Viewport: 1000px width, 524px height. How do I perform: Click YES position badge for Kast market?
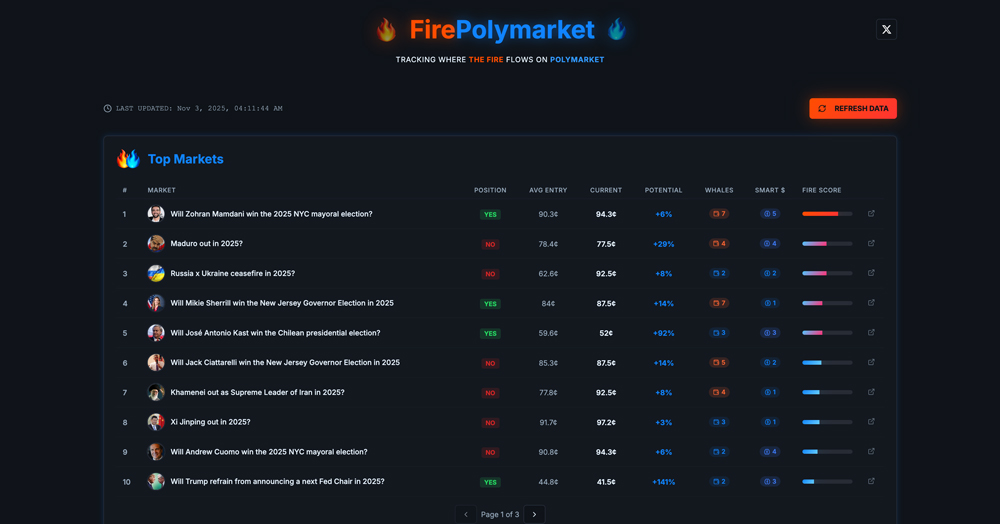[490, 333]
